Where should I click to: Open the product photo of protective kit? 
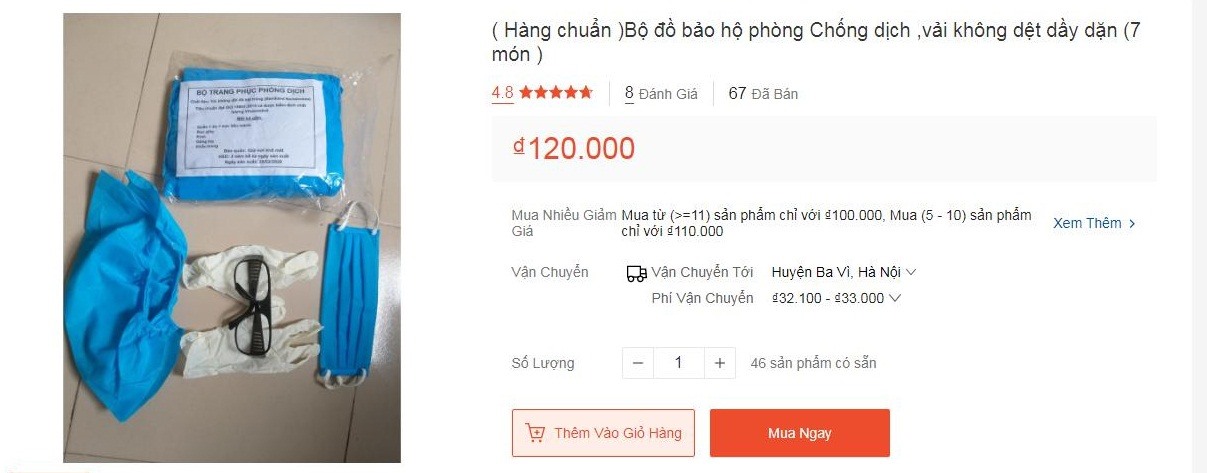point(232,238)
